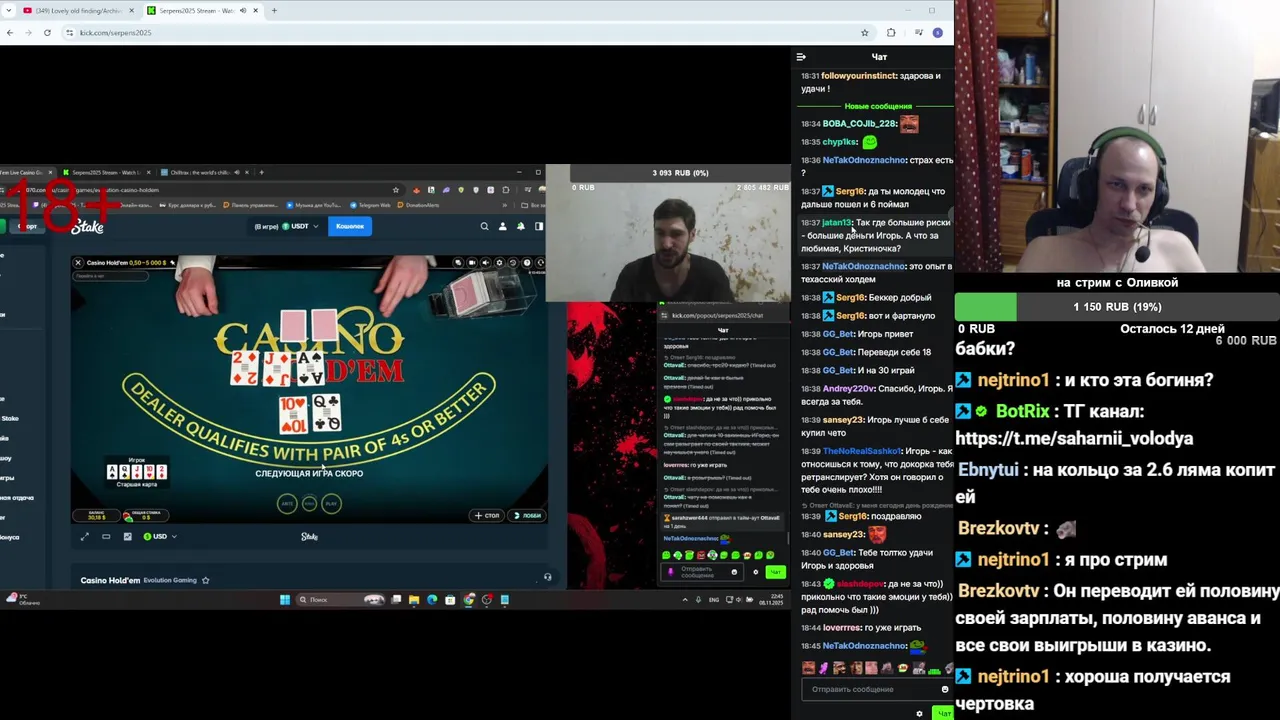The width and height of the screenshot is (1280, 720).
Task: Open ENG language switcher in streamed taskbar
Action: (x=714, y=599)
